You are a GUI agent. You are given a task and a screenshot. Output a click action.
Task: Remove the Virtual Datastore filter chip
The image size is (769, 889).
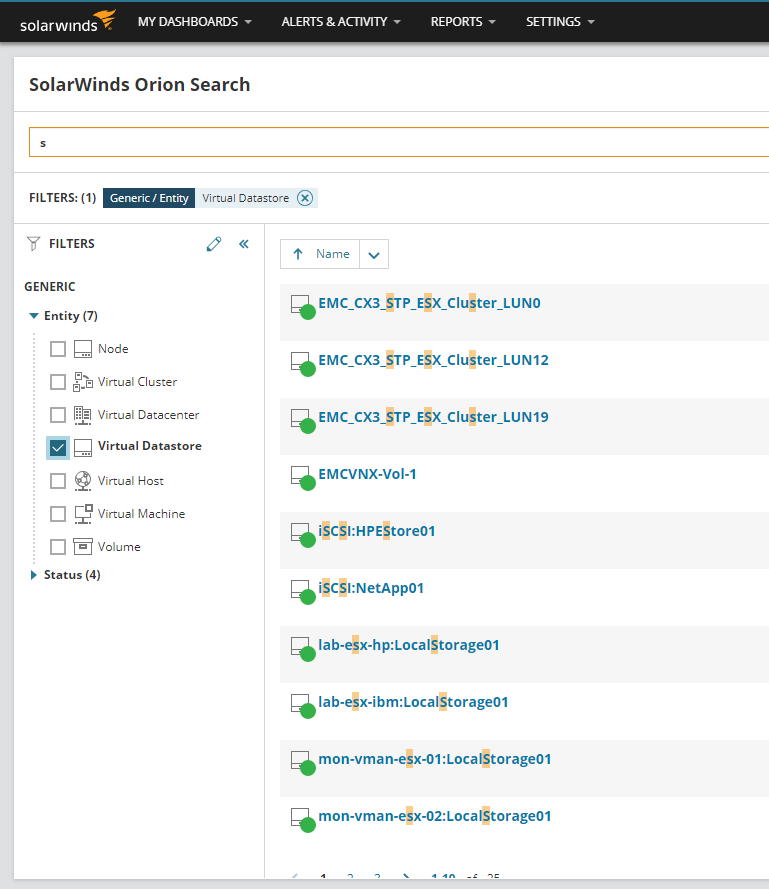tap(305, 198)
